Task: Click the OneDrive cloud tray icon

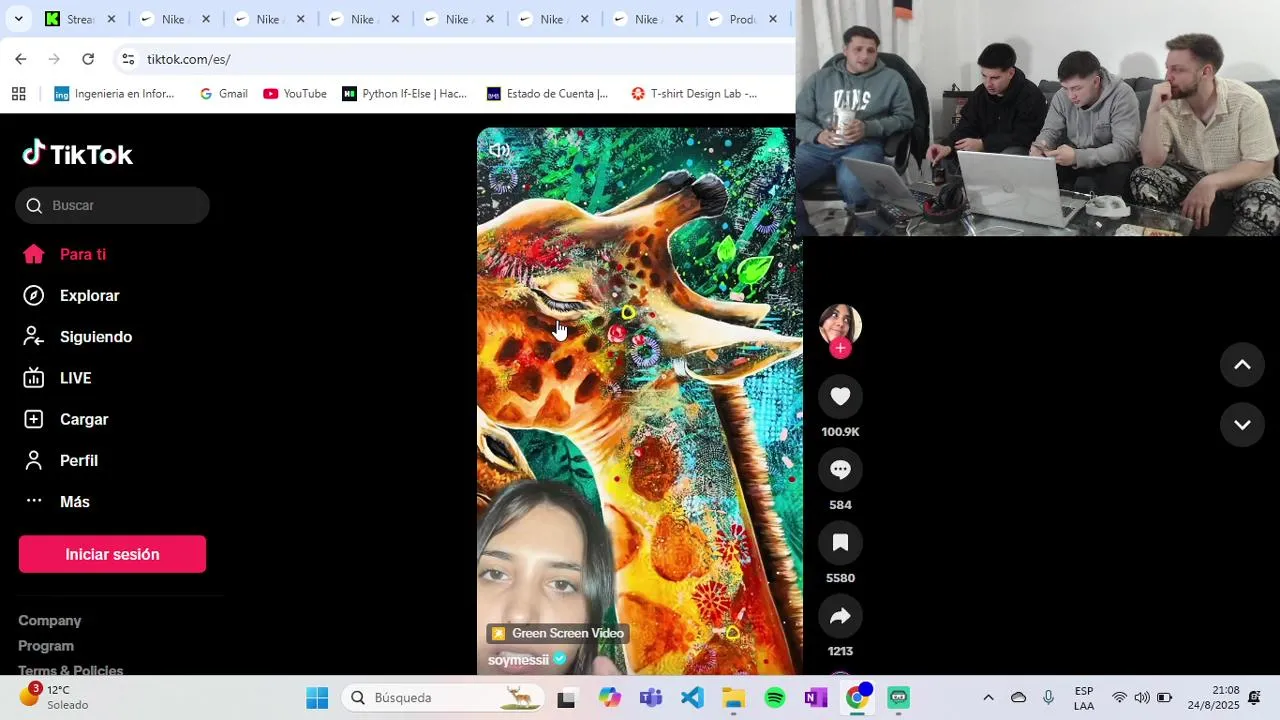Action: click(1018, 698)
